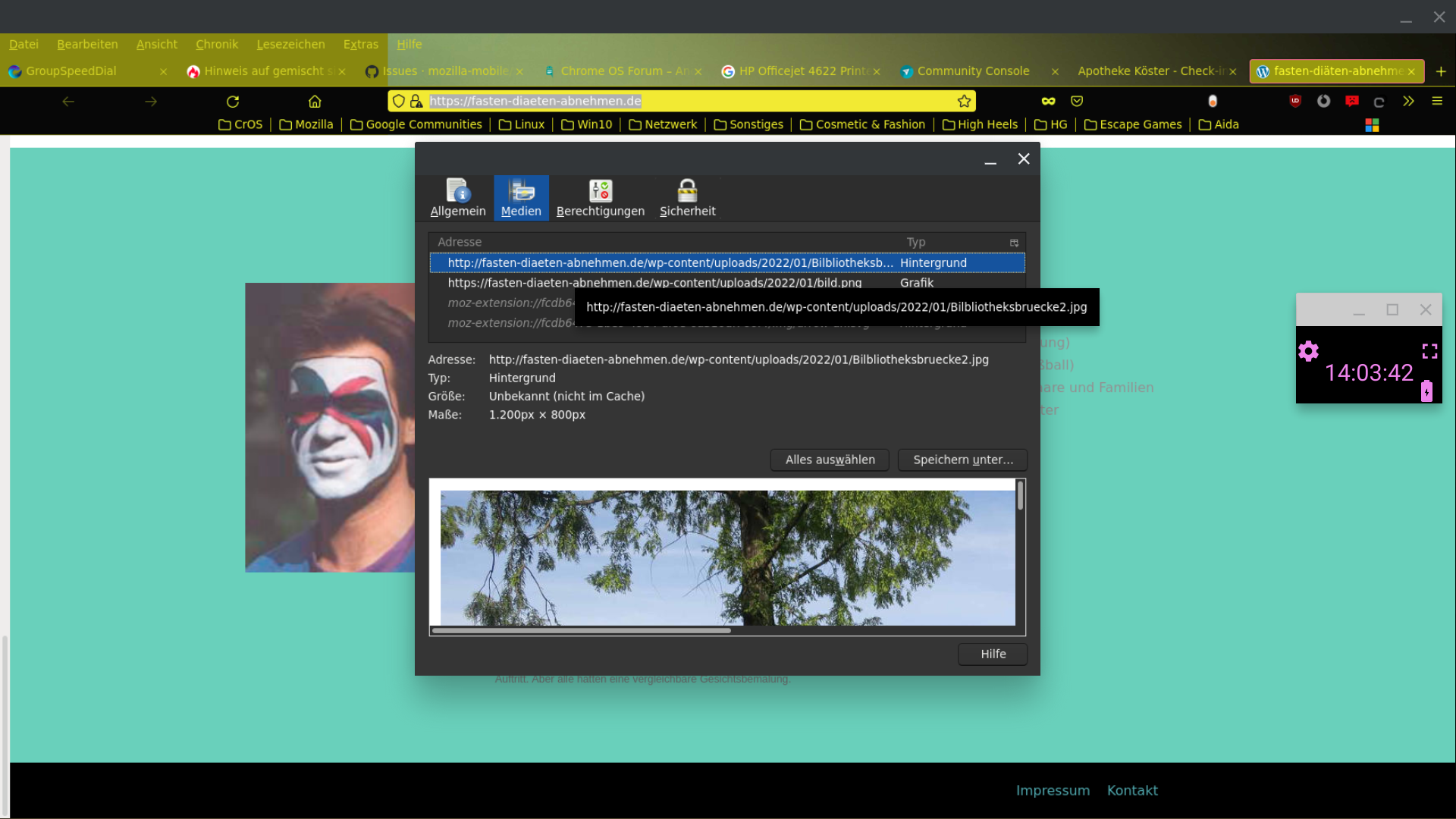Toggle fullscreen in clock widget

(x=1429, y=351)
